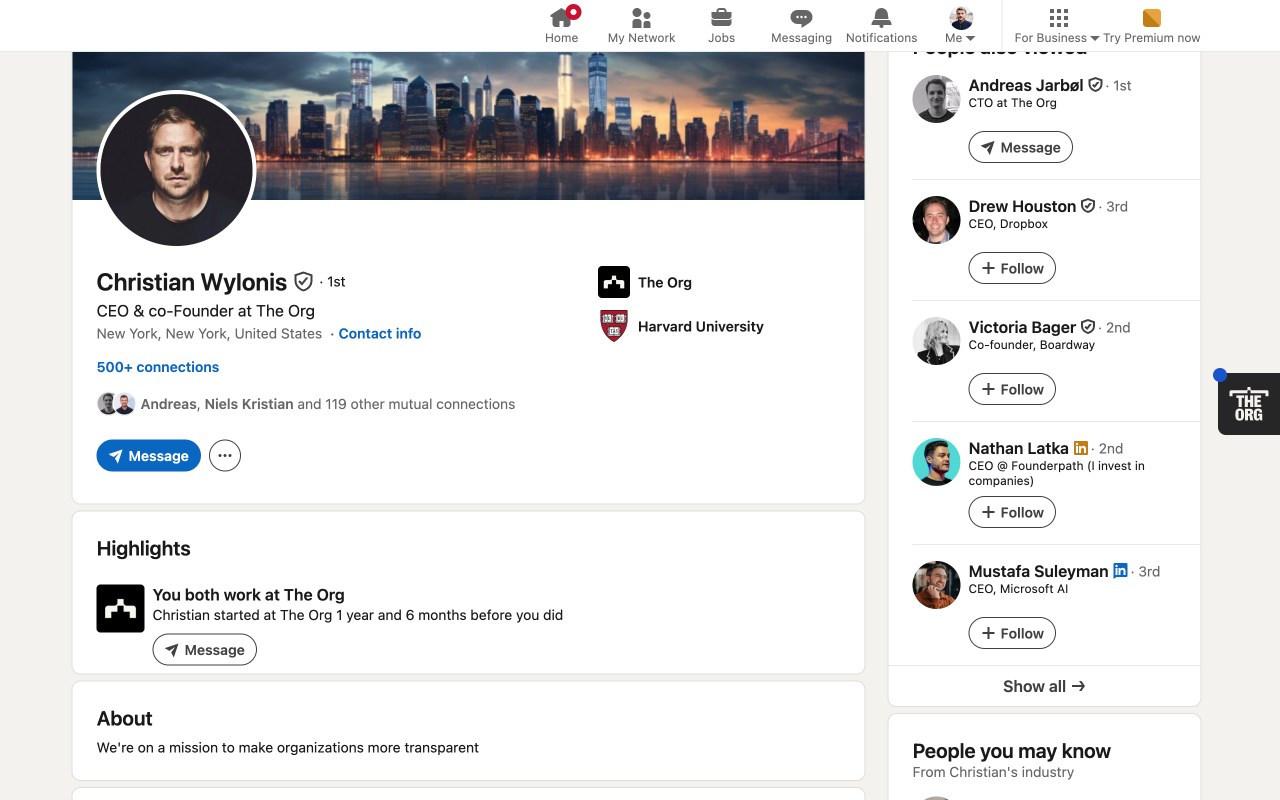This screenshot has height=800, width=1280.
Task: Message Andreas Jarbøl
Action: click(x=1021, y=147)
